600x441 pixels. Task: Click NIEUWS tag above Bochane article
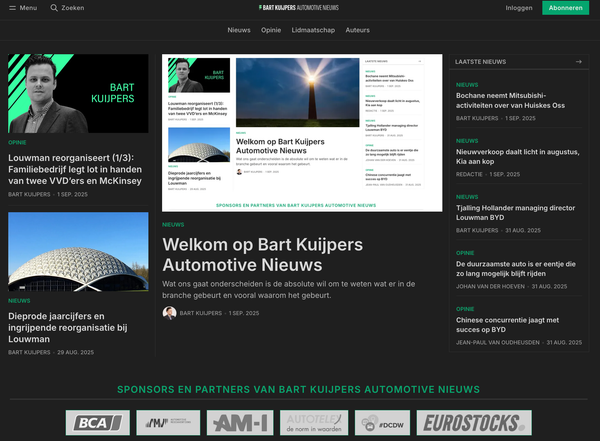coord(467,85)
